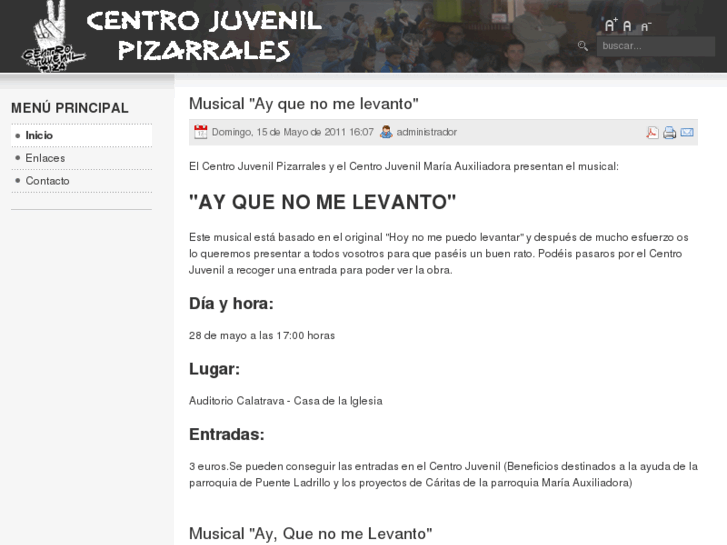The width and height of the screenshot is (727, 545).
Task: Click the calendar date icon
Action: pos(200,132)
